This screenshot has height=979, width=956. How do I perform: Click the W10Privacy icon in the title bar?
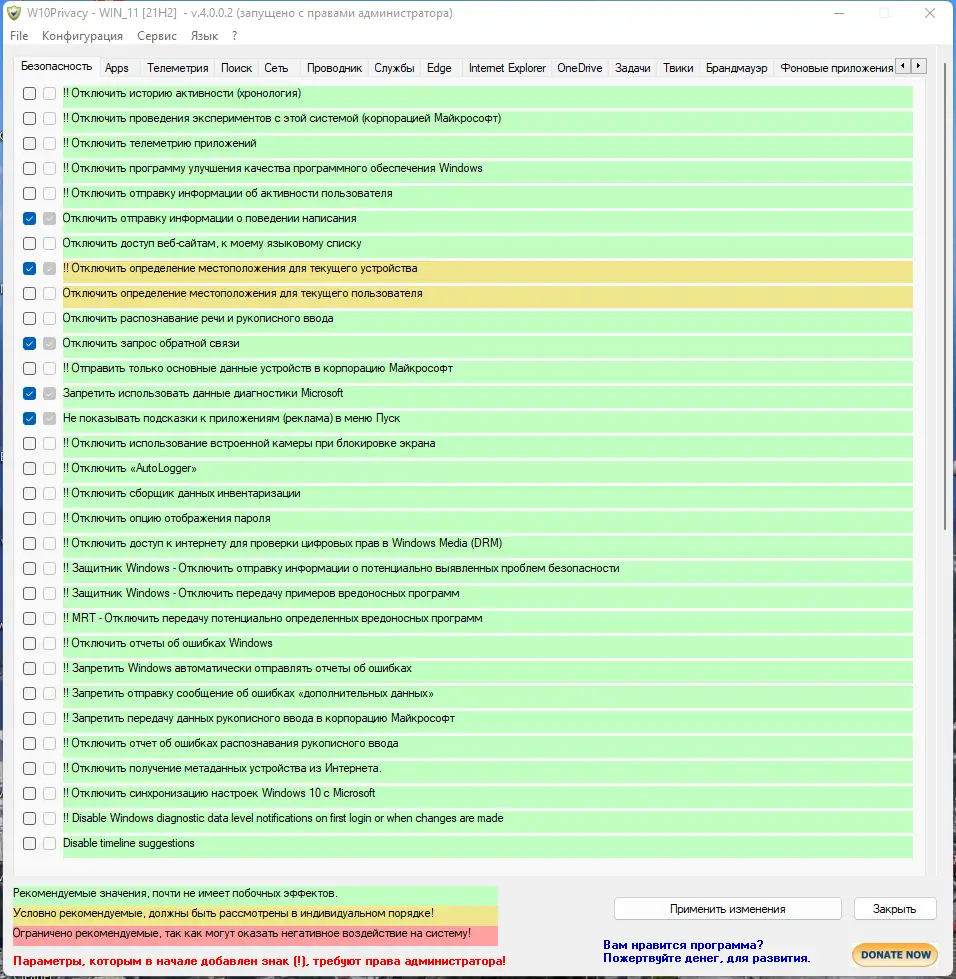pos(14,13)
